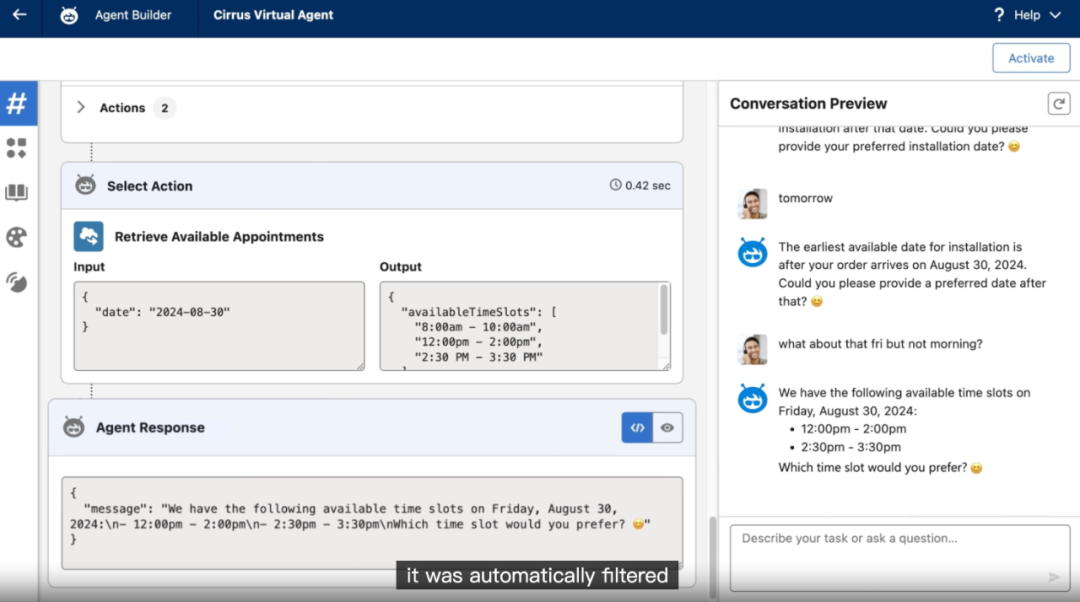Click the Cirrus Virtual Agent title
The width and height of the screenshot is (1080, 602).
click(273, 15)
